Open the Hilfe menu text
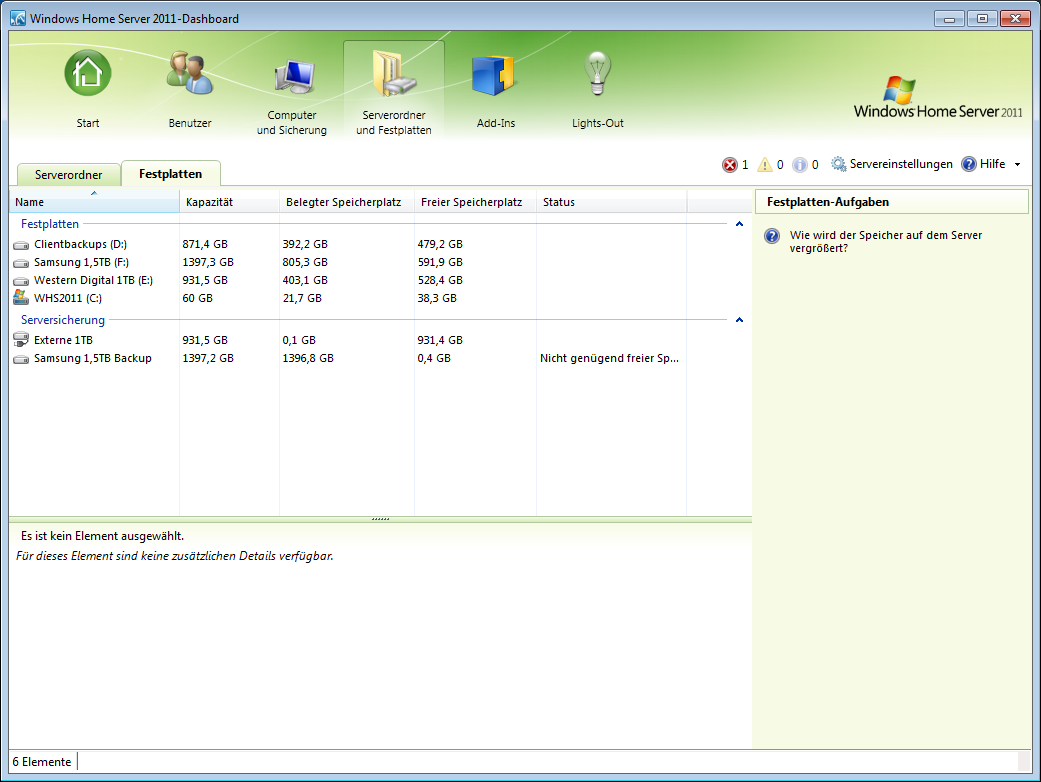1041x782 pixels. 992,164
